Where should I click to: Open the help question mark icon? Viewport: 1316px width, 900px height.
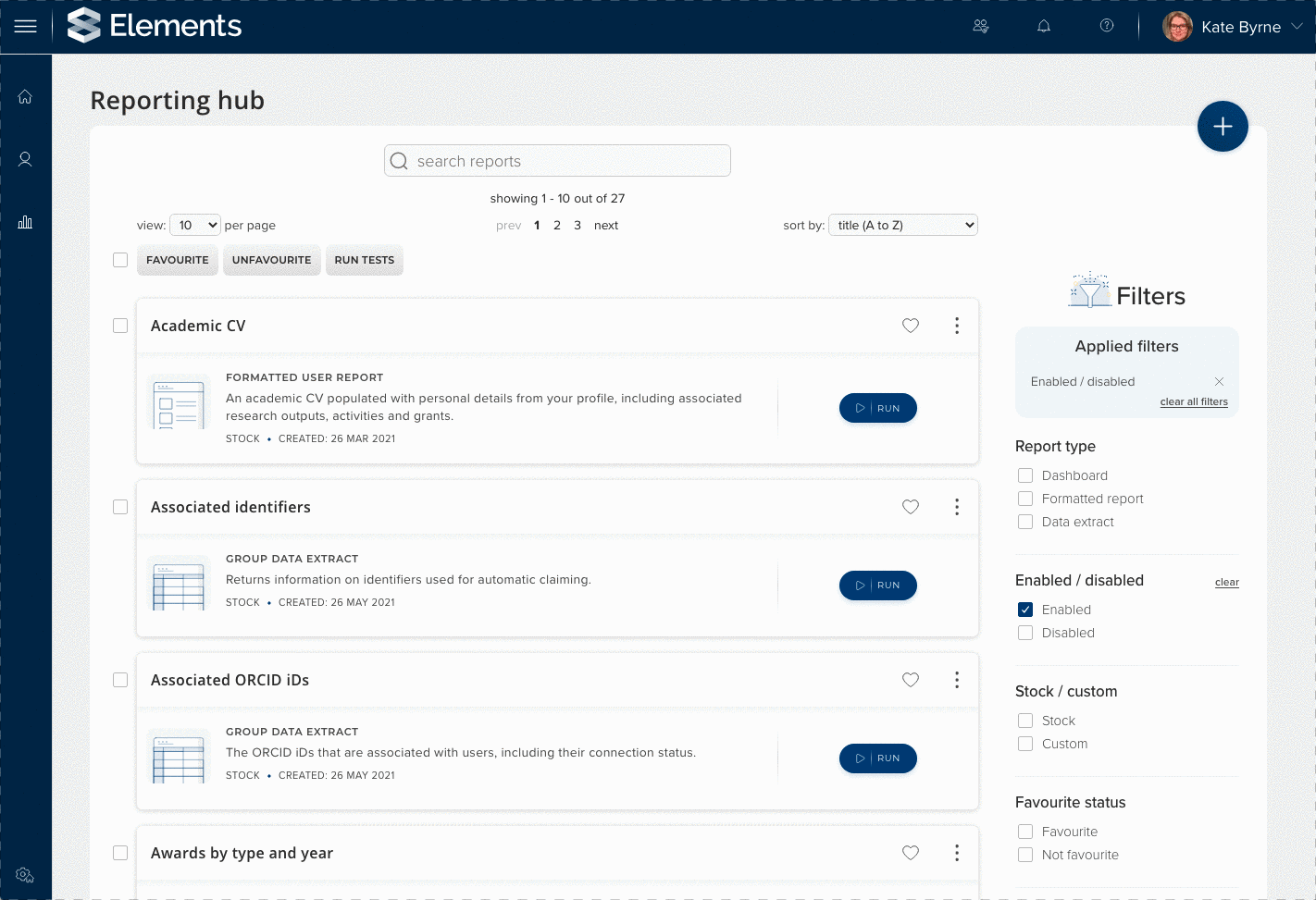(x=1106, y=26)
